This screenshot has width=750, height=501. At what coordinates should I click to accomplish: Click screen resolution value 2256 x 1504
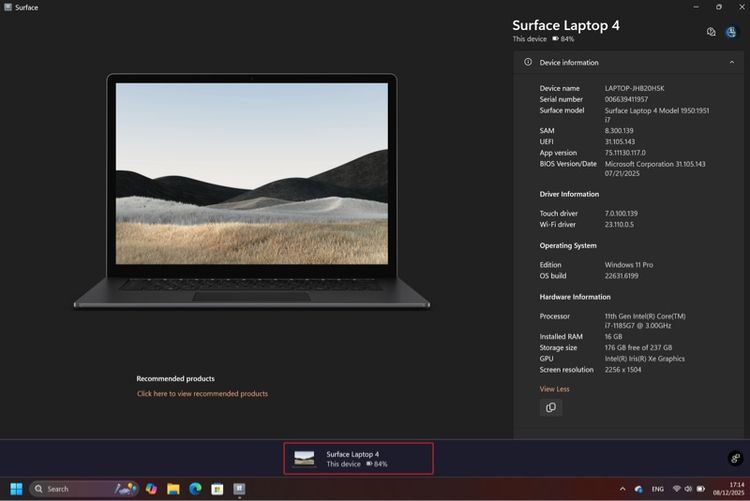[623, 369]
